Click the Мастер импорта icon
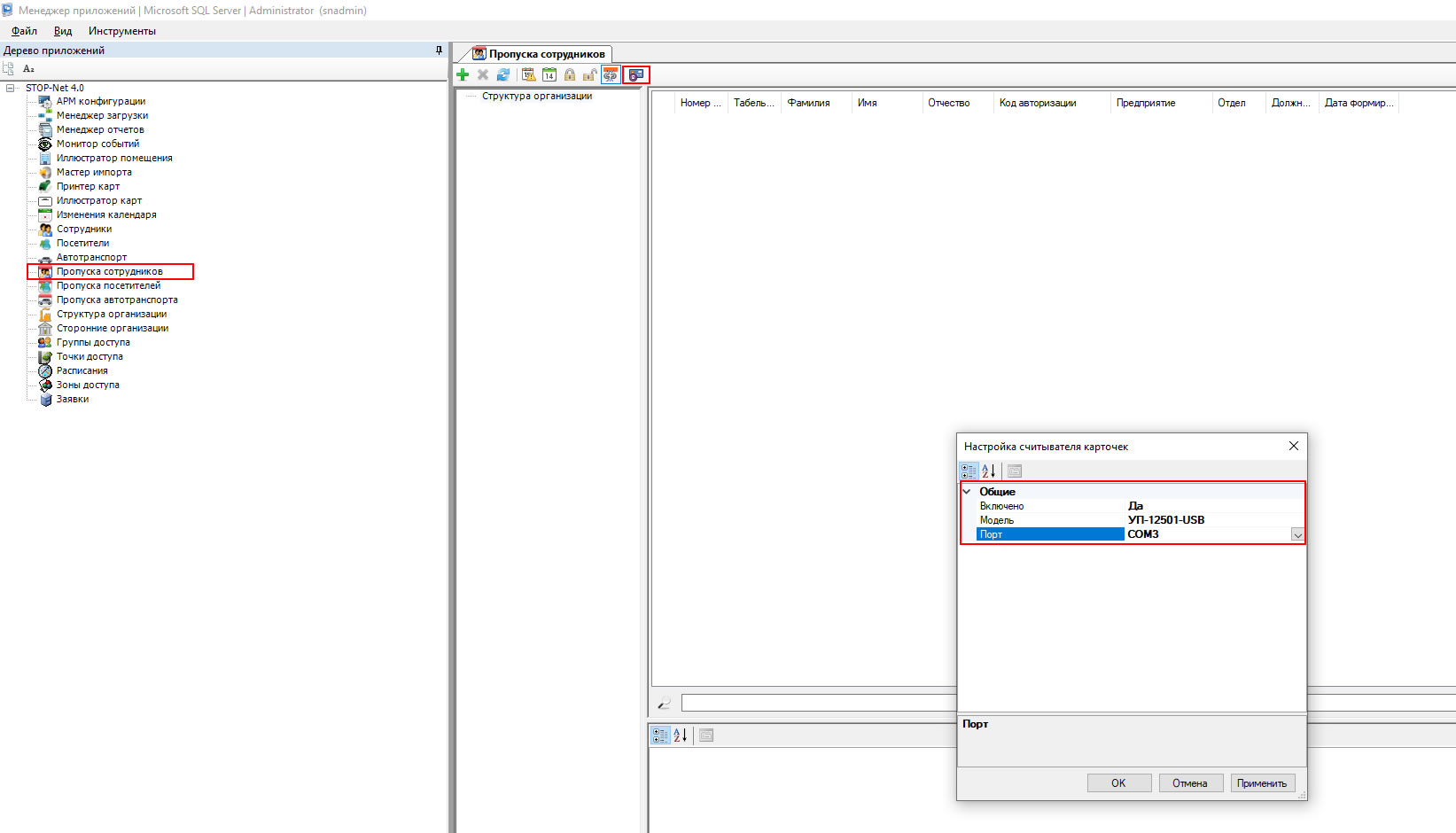1456x833 pixels. point(45,172)
